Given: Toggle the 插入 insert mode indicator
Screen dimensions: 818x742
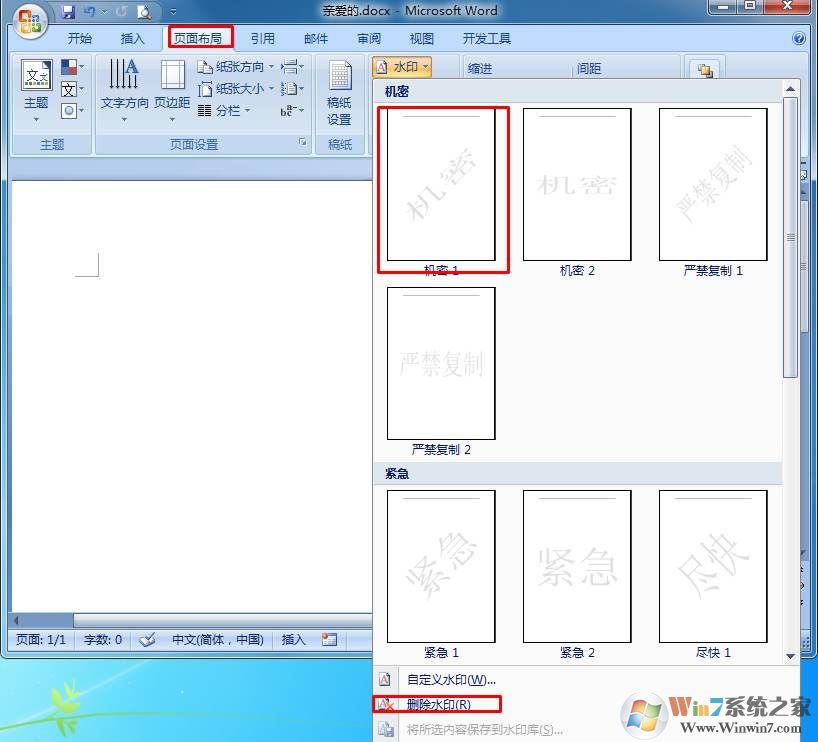Looking at the screenshot, I should [x=293, y=639].
